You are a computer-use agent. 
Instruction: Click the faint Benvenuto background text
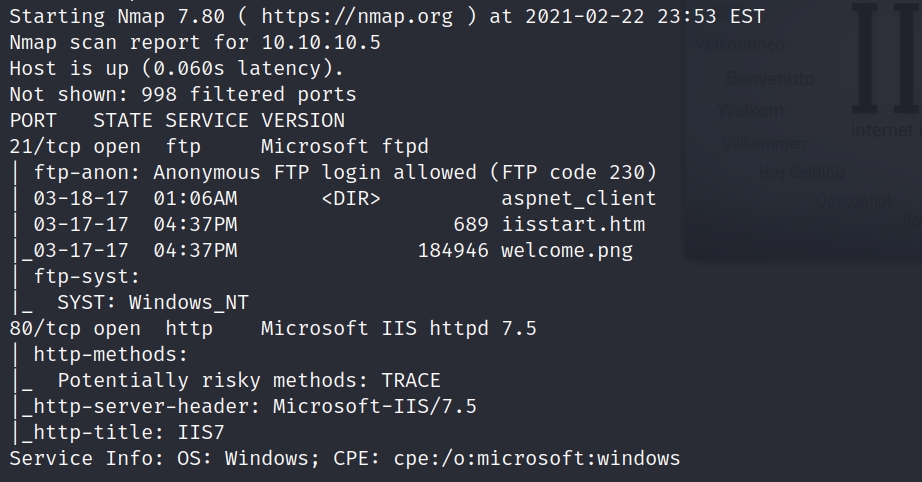pyautogui.click(x=770, y=78)
